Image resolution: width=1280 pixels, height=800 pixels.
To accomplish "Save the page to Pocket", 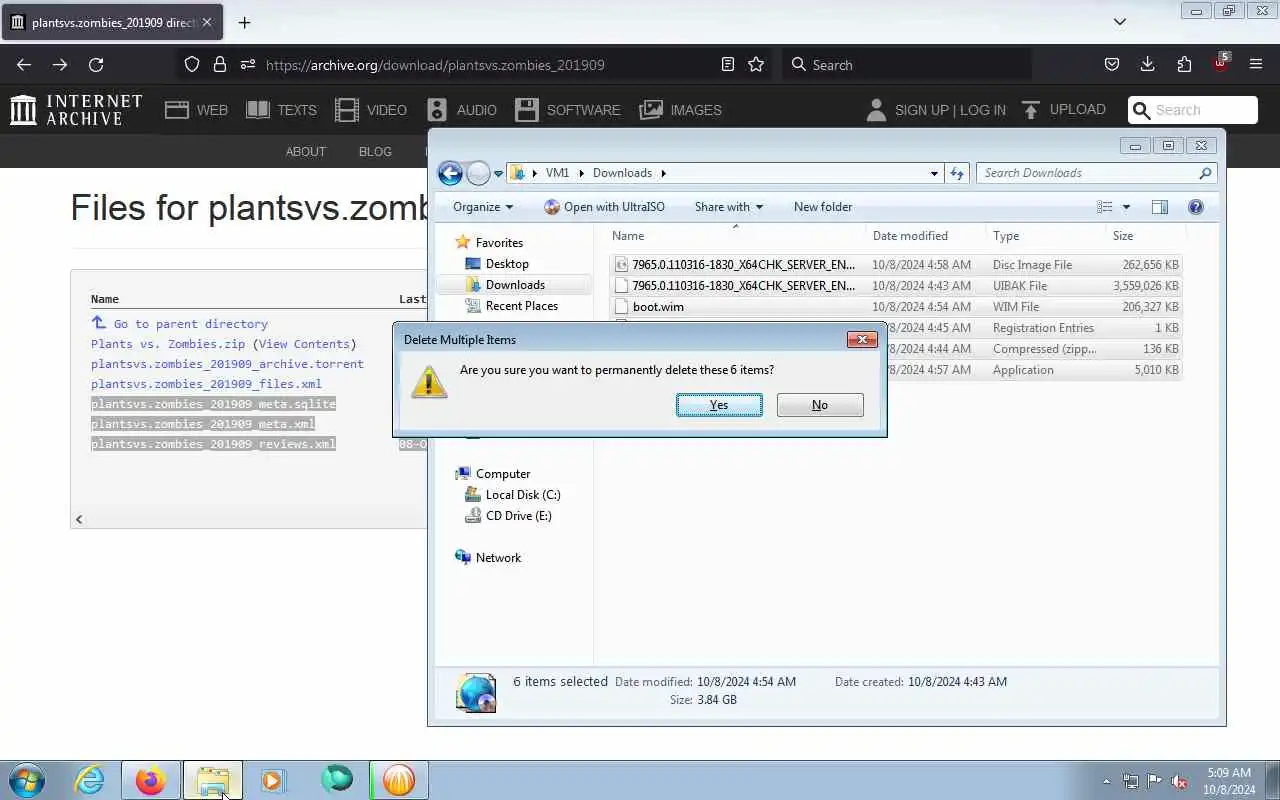I will 1112,64.
